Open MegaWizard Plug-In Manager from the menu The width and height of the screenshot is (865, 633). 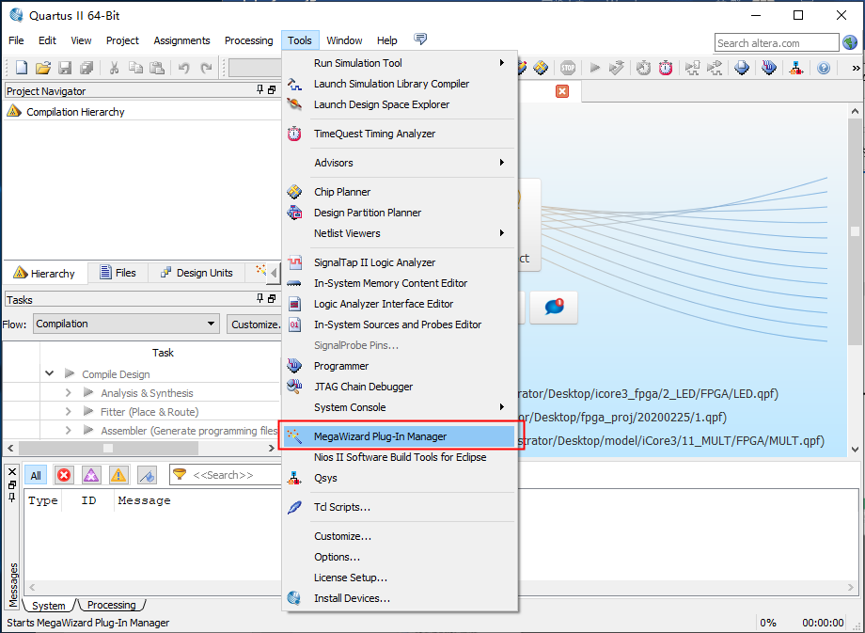(380, 436)
